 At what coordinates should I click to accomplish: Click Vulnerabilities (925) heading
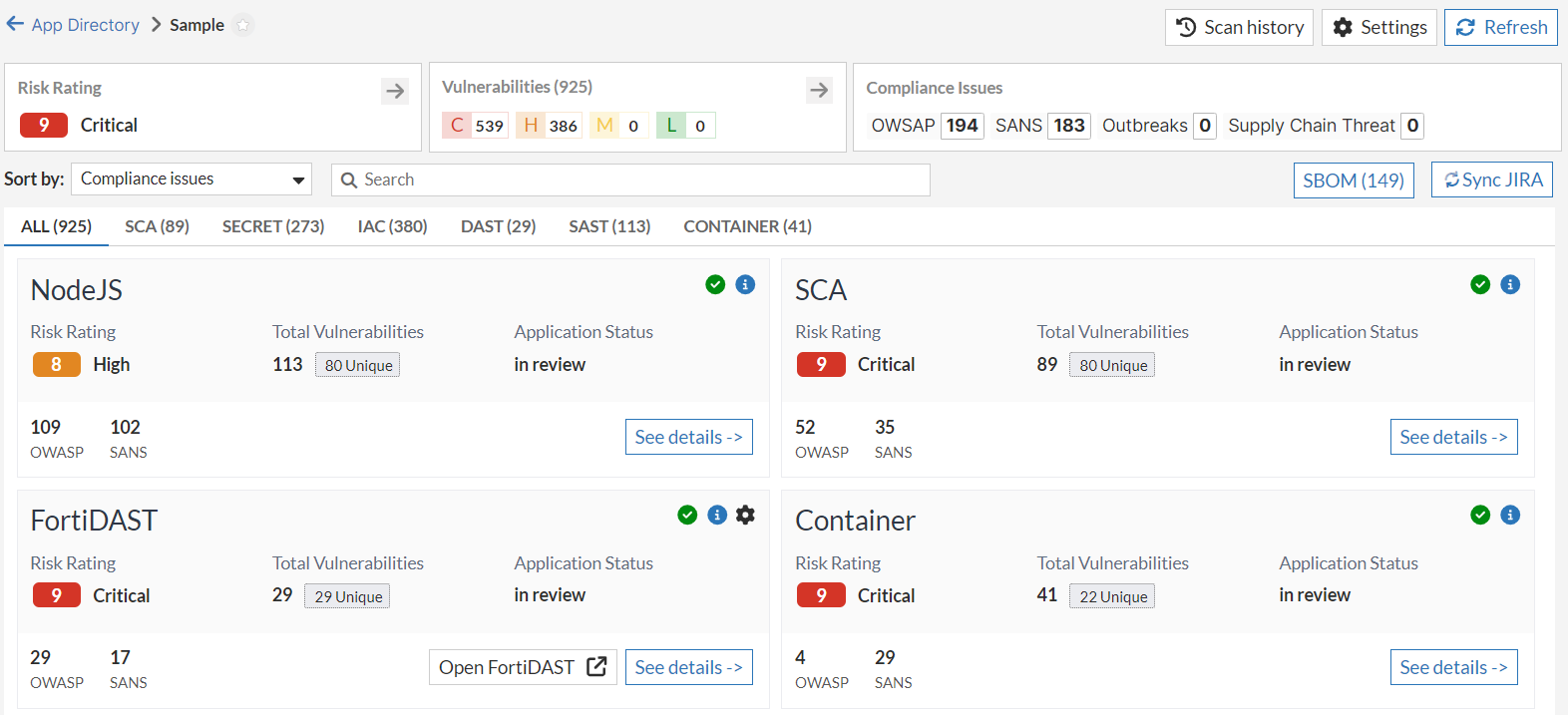(517, 87)
